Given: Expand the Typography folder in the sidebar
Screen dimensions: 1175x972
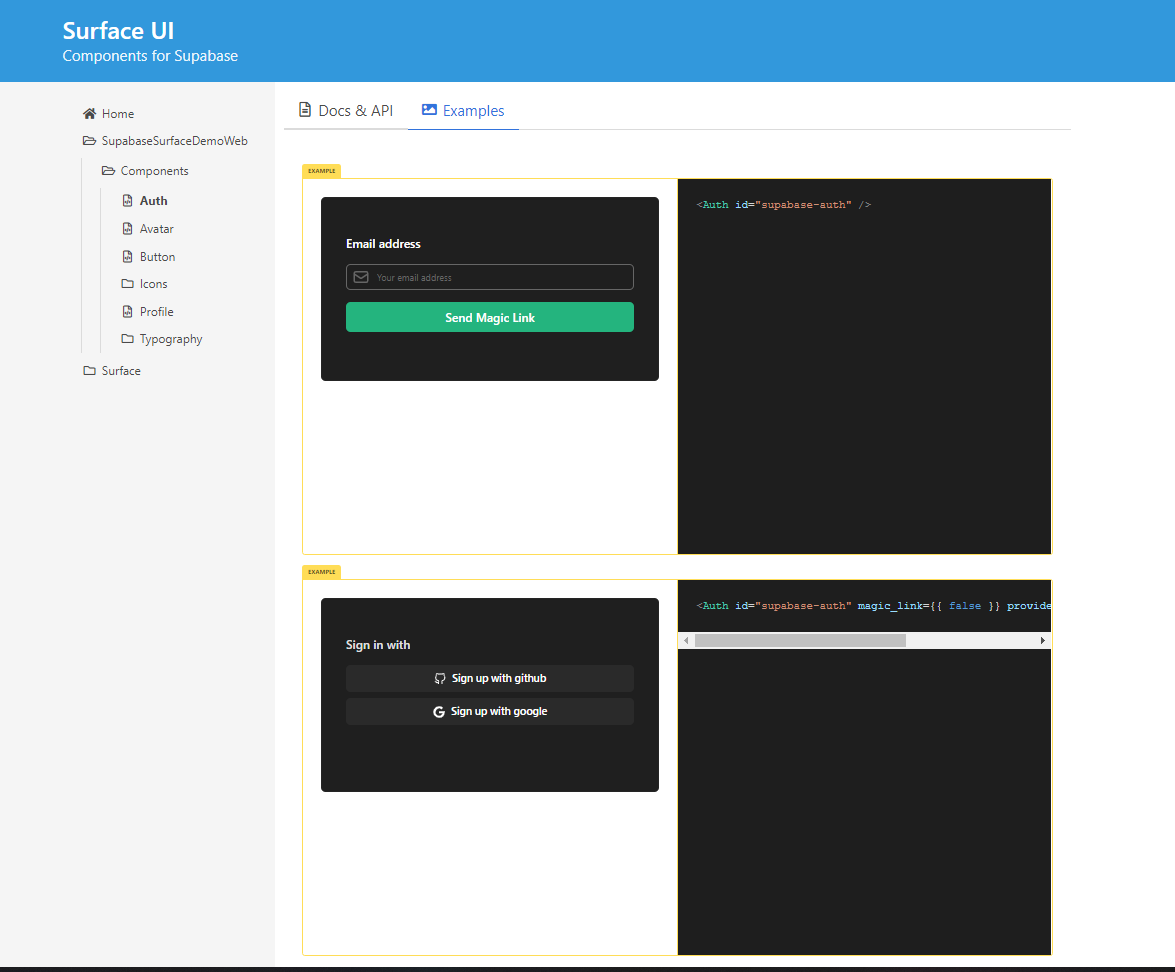Looking at the screenshot, I should pyautogui.click(x=170, y=338).
